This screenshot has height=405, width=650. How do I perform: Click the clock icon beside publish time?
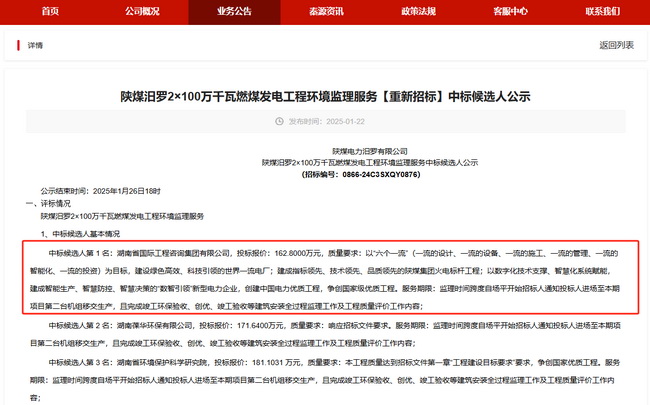(x=280, y=122)
